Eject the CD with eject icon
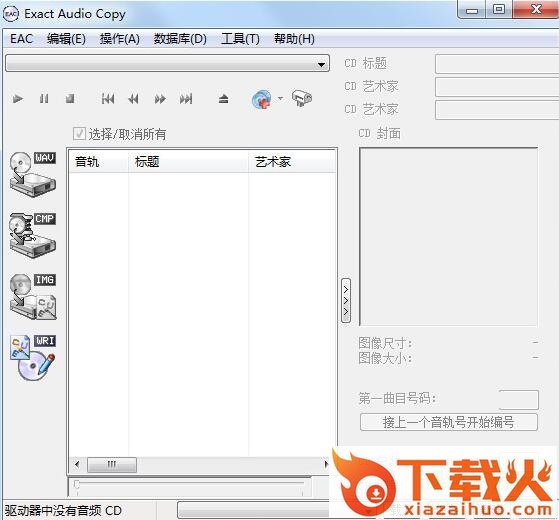 (224, 98)
